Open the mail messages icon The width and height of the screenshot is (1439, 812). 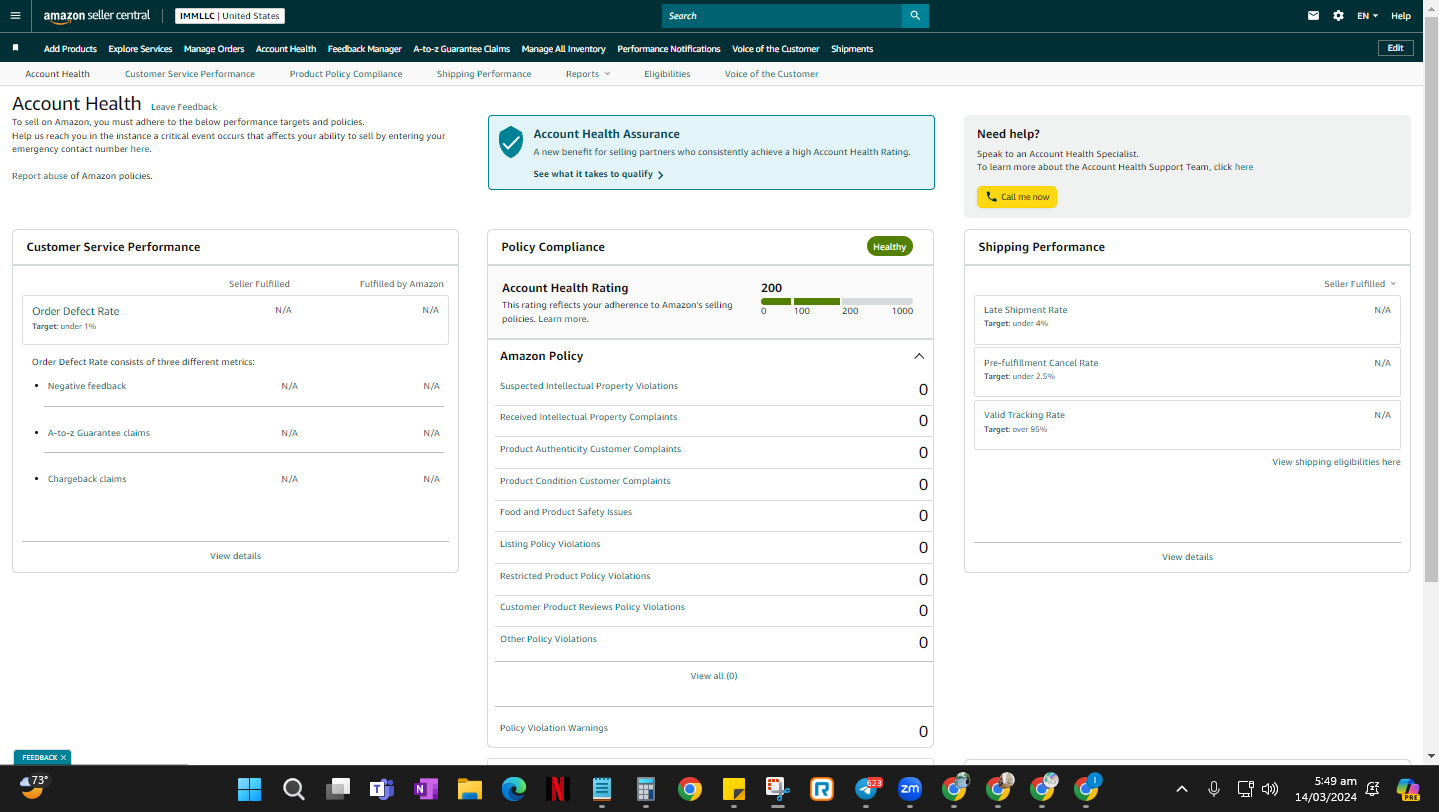tap(1314, 16)
